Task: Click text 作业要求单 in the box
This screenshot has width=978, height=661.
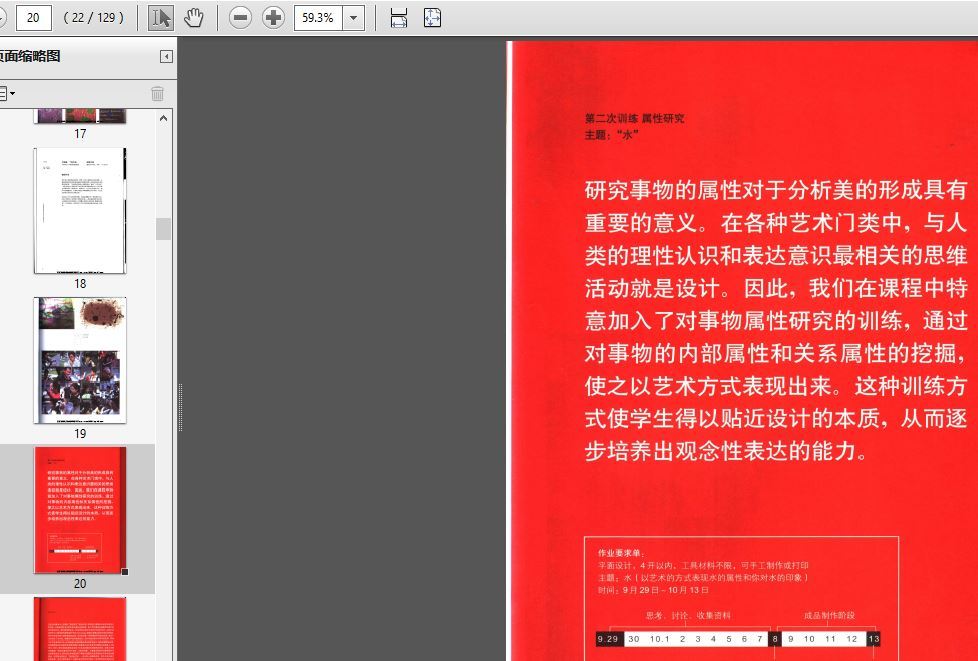Action: click(621, 553)
